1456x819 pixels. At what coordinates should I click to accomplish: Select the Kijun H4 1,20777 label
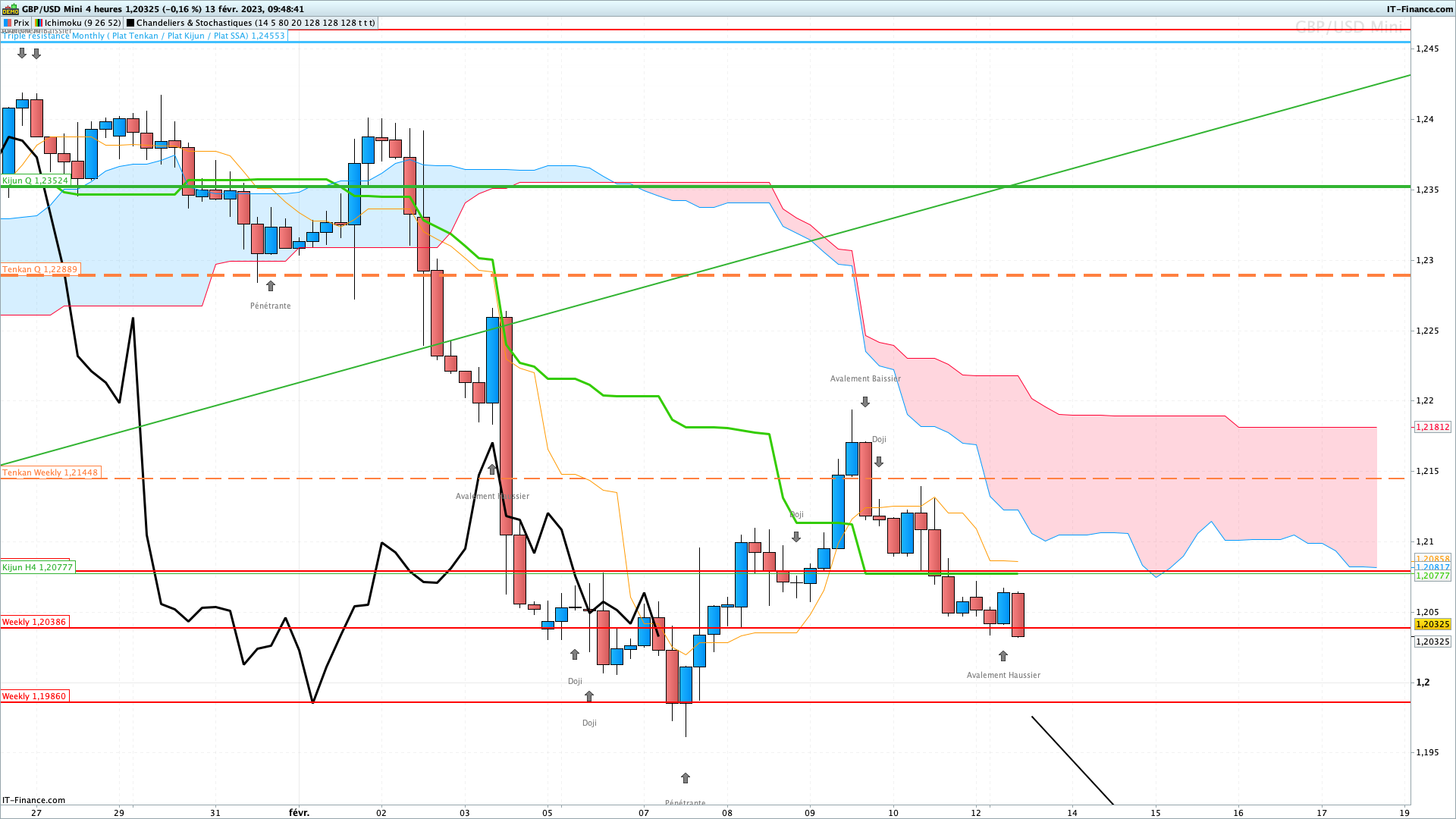[38, 567]
